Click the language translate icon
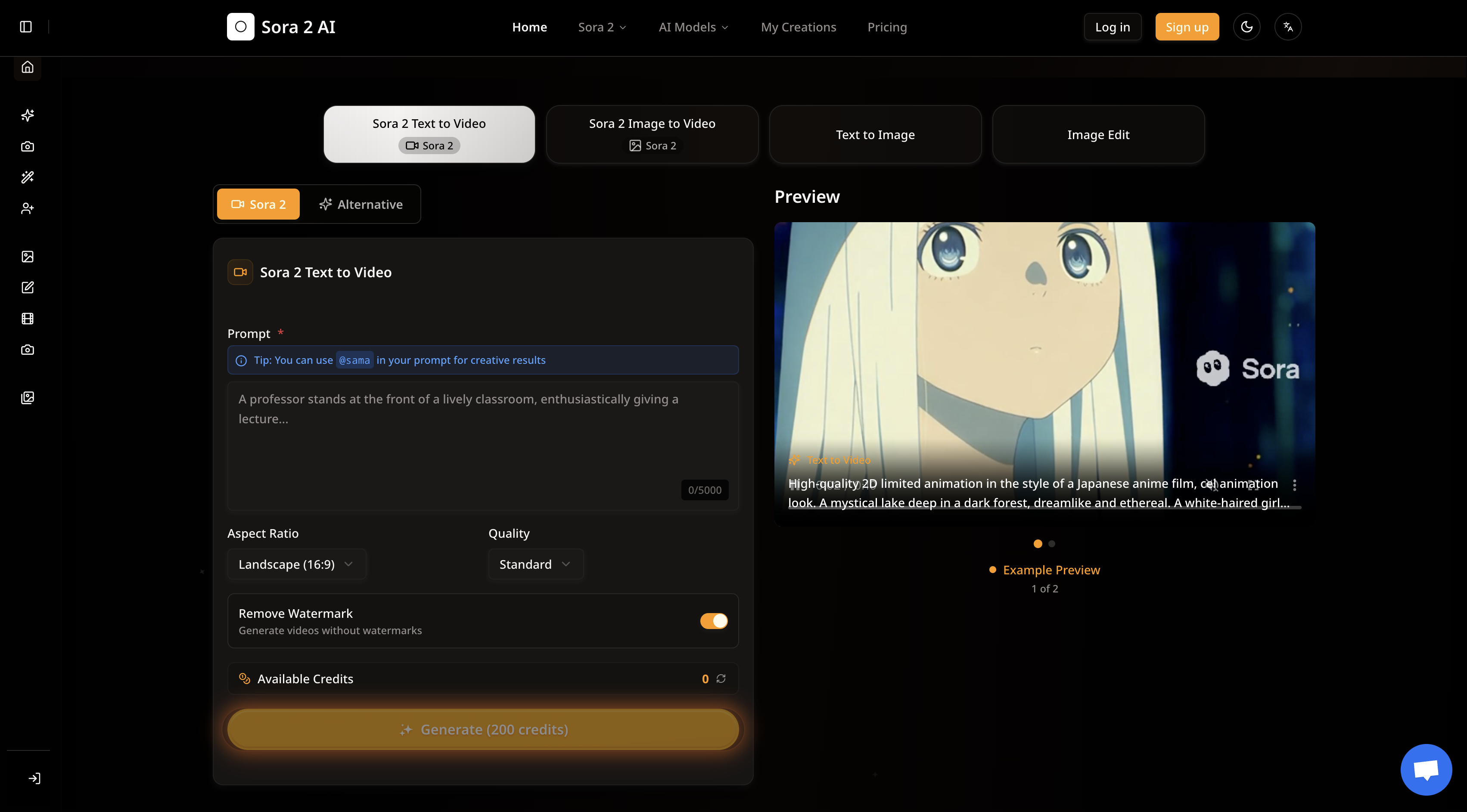 click(1288, 27)
